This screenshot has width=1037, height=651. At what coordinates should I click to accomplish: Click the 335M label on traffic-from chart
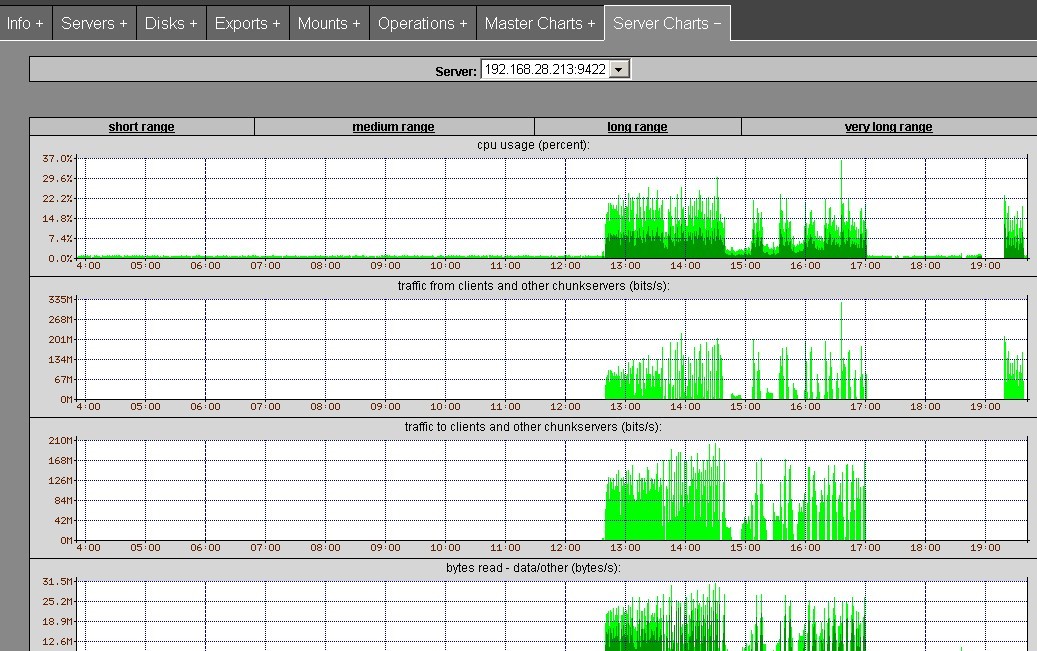(60, 300)
